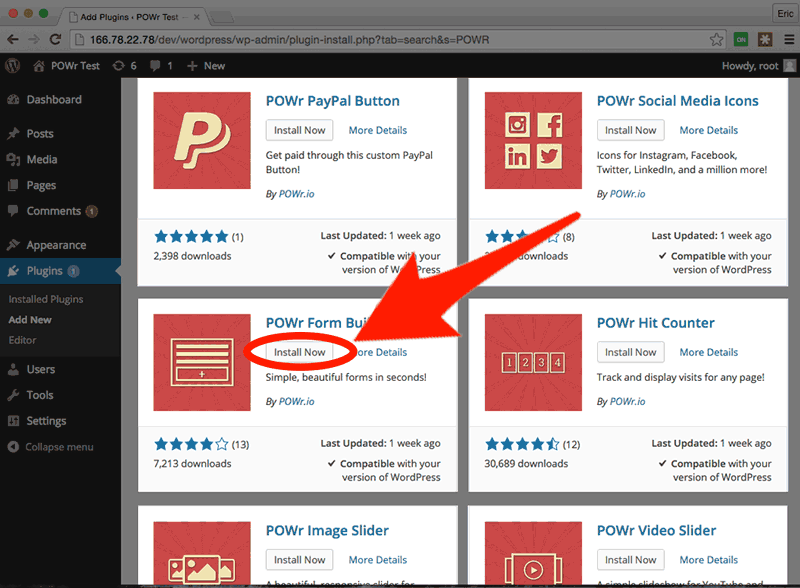Image resolution: width=800 pixels, height=588 pixels.
Task: Open the Chrome hamburger menu
Action: pos(789,39)
